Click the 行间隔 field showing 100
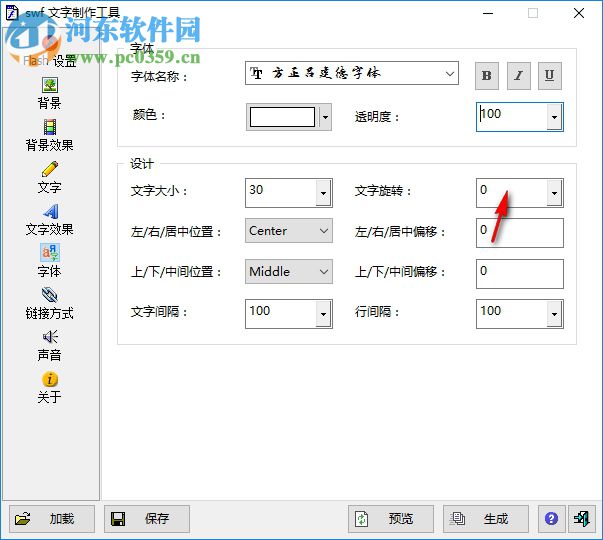 point(512,314)
